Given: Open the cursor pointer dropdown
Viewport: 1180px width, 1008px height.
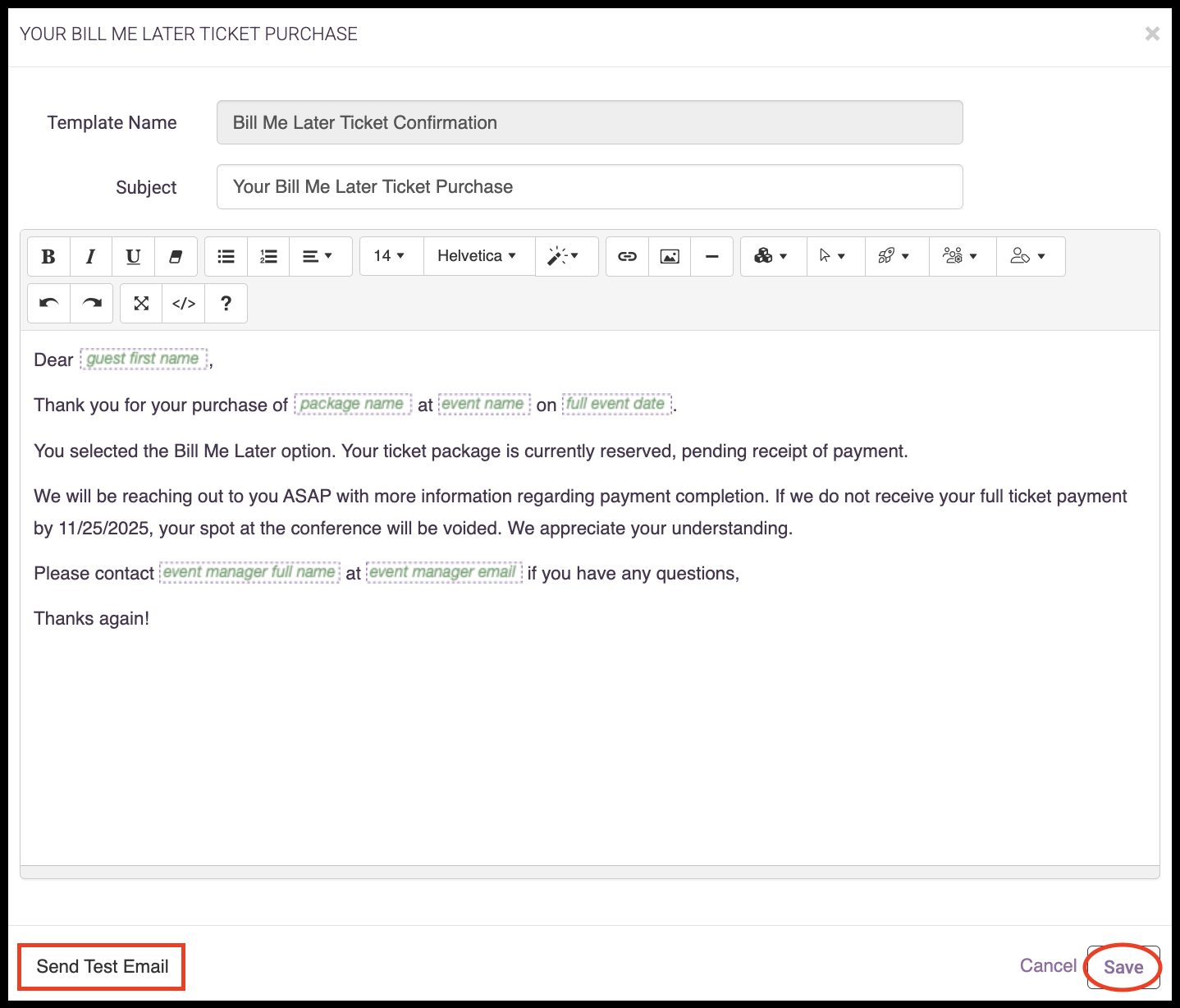Looking at the screenshot, I should 835,257.
